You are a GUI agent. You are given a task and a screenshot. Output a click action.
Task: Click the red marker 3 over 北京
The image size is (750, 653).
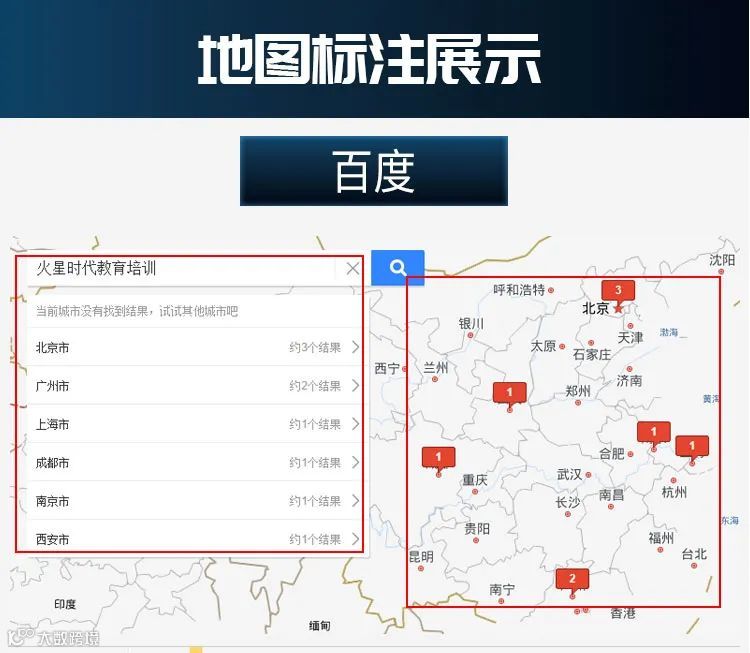click(x=618, y=290)
